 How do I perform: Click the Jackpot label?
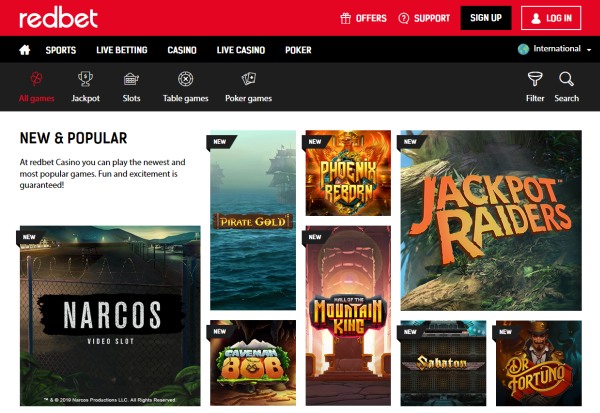(85, 98)
